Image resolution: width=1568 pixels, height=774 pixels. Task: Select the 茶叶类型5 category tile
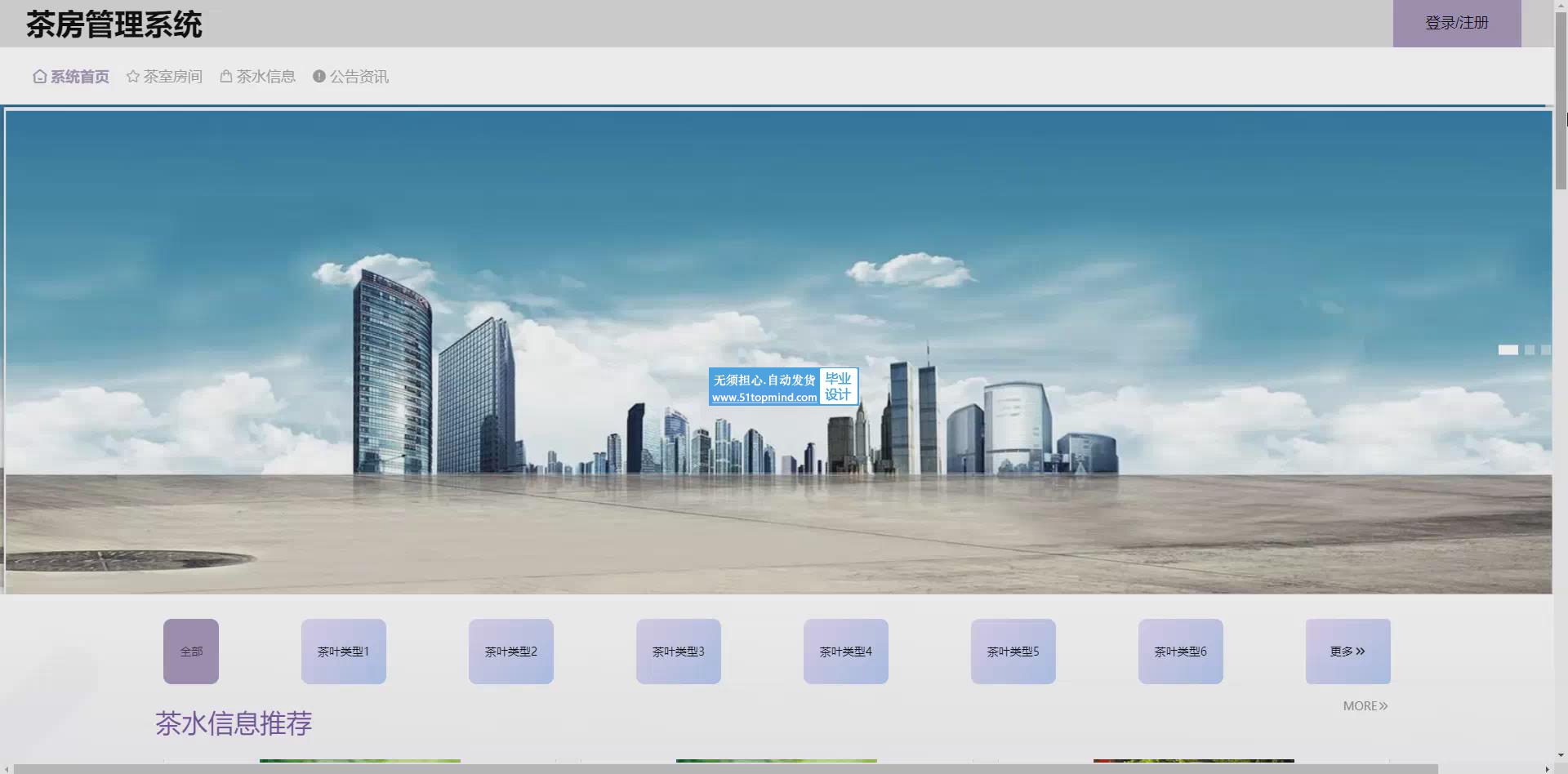click(x=1013, y=652)
